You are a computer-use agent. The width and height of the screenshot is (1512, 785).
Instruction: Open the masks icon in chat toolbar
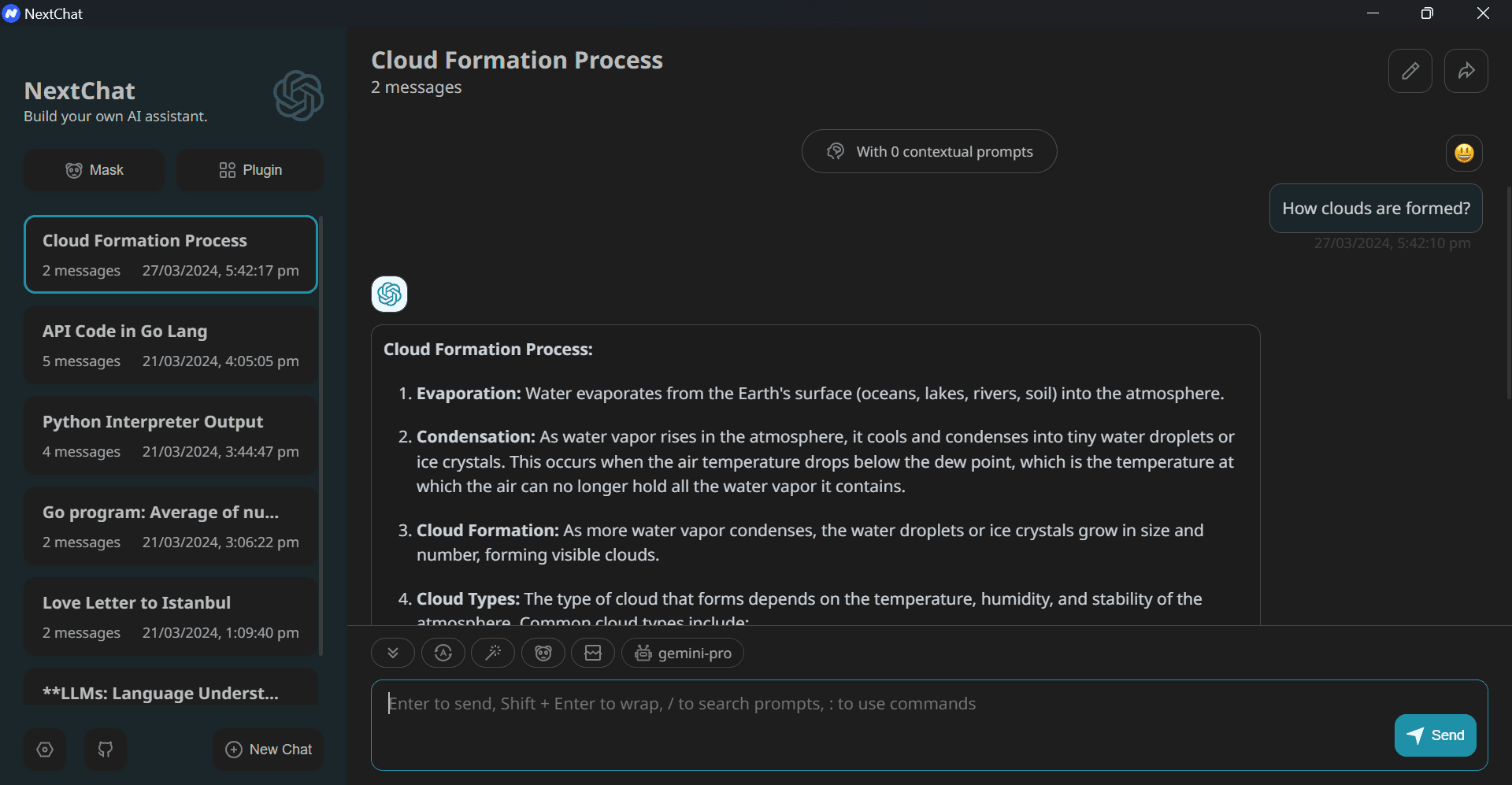(543, 653)
